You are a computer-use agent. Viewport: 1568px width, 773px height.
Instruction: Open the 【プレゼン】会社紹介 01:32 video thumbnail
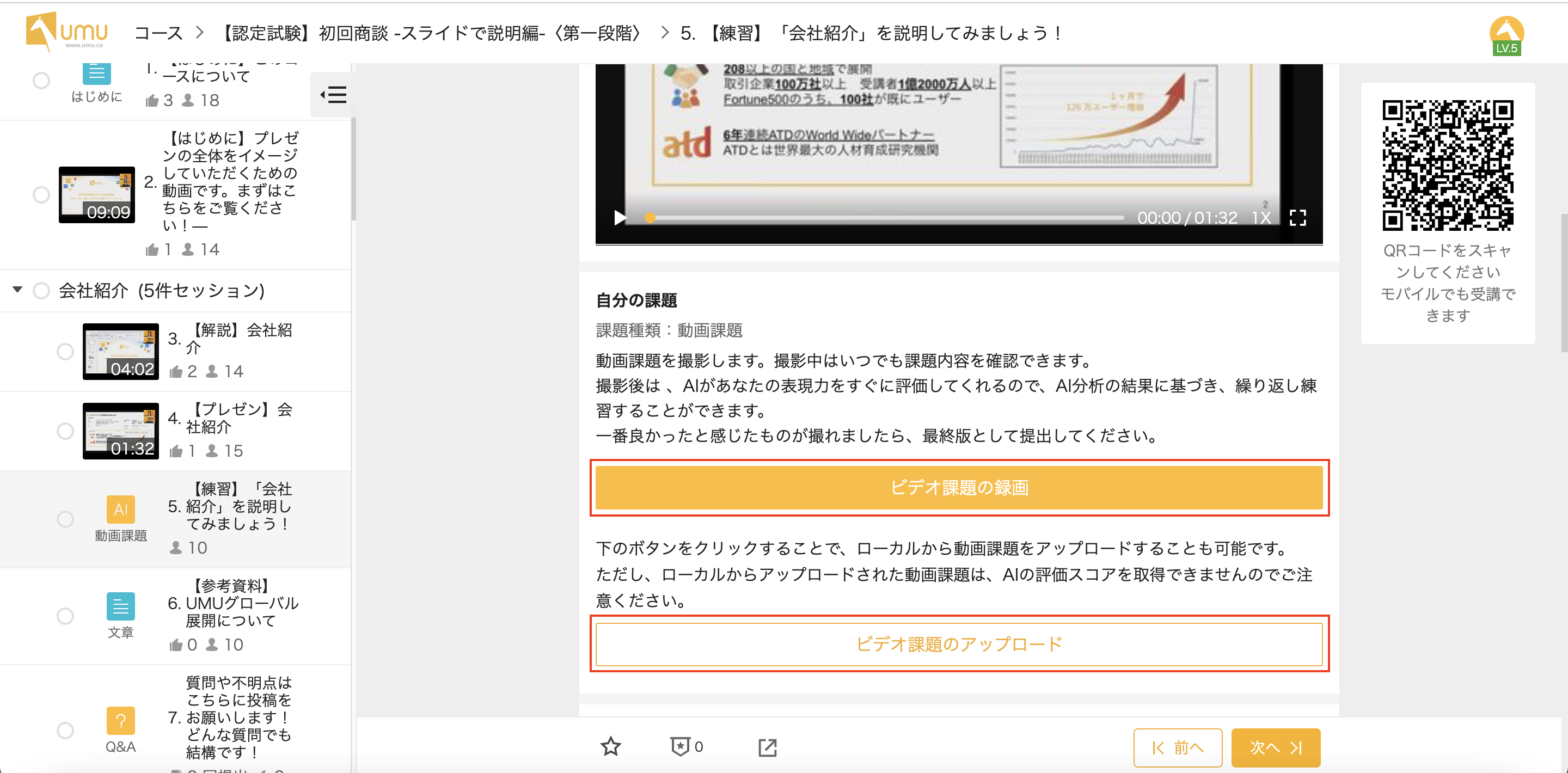(120, 431)
